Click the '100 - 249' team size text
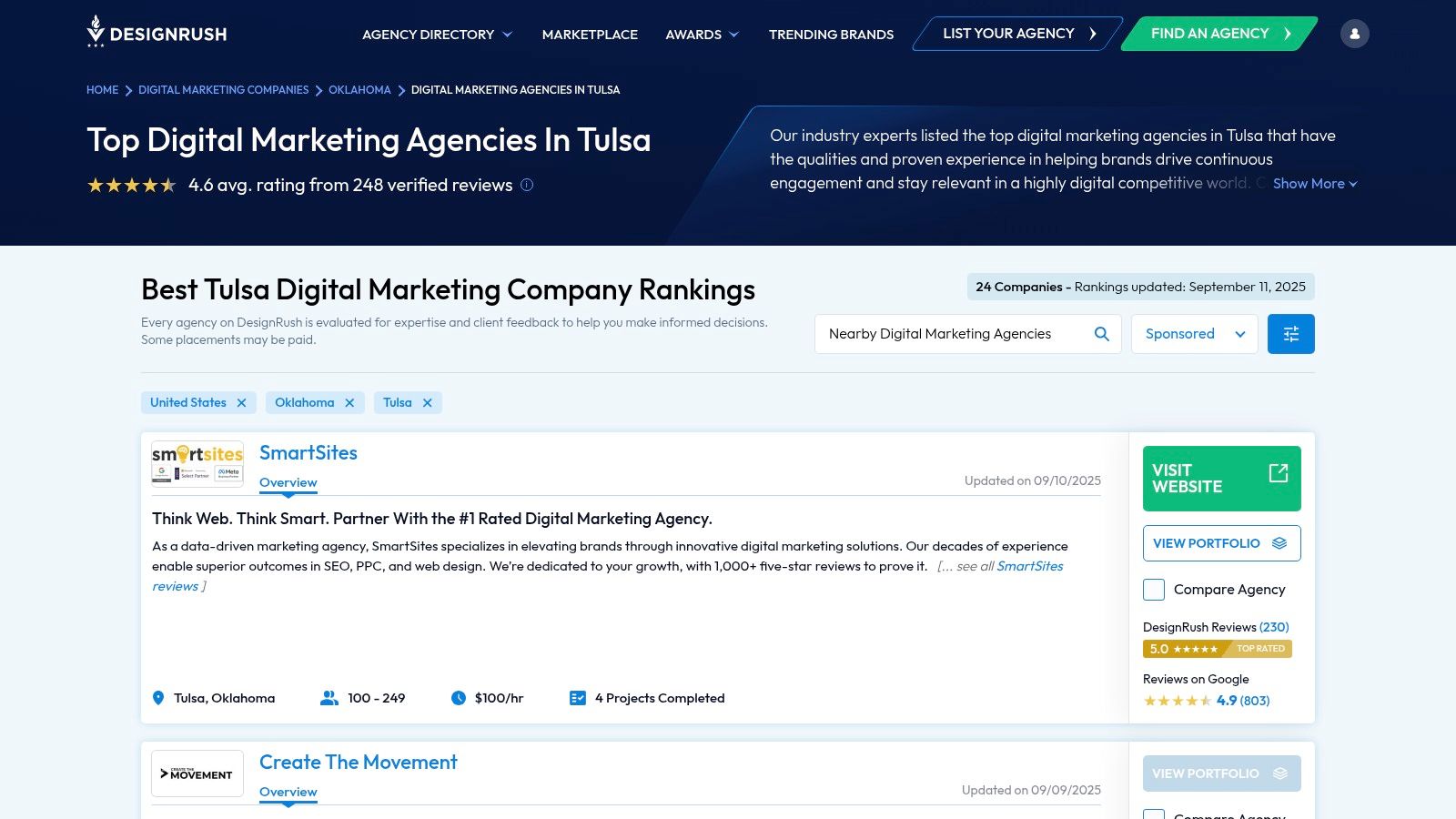The height and width of the screenshot is (819, 1456). 377,698
